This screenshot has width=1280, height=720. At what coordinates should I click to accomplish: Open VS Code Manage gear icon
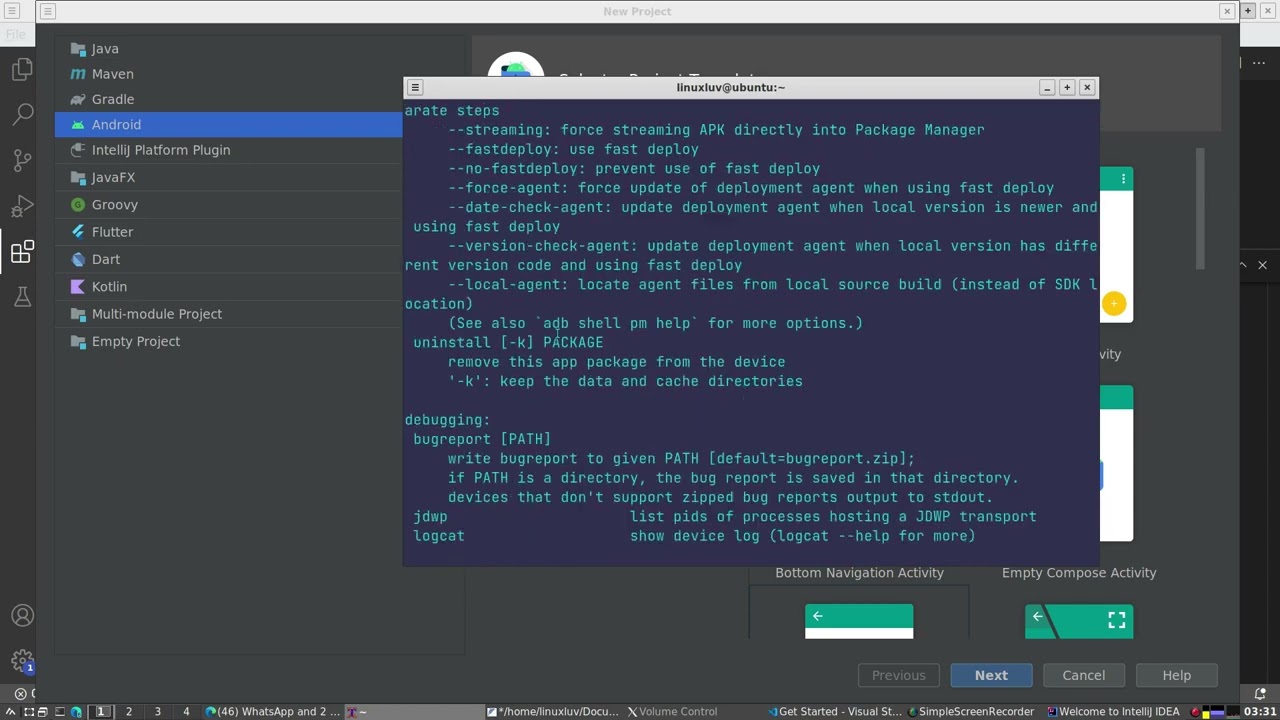click(22, 661)
